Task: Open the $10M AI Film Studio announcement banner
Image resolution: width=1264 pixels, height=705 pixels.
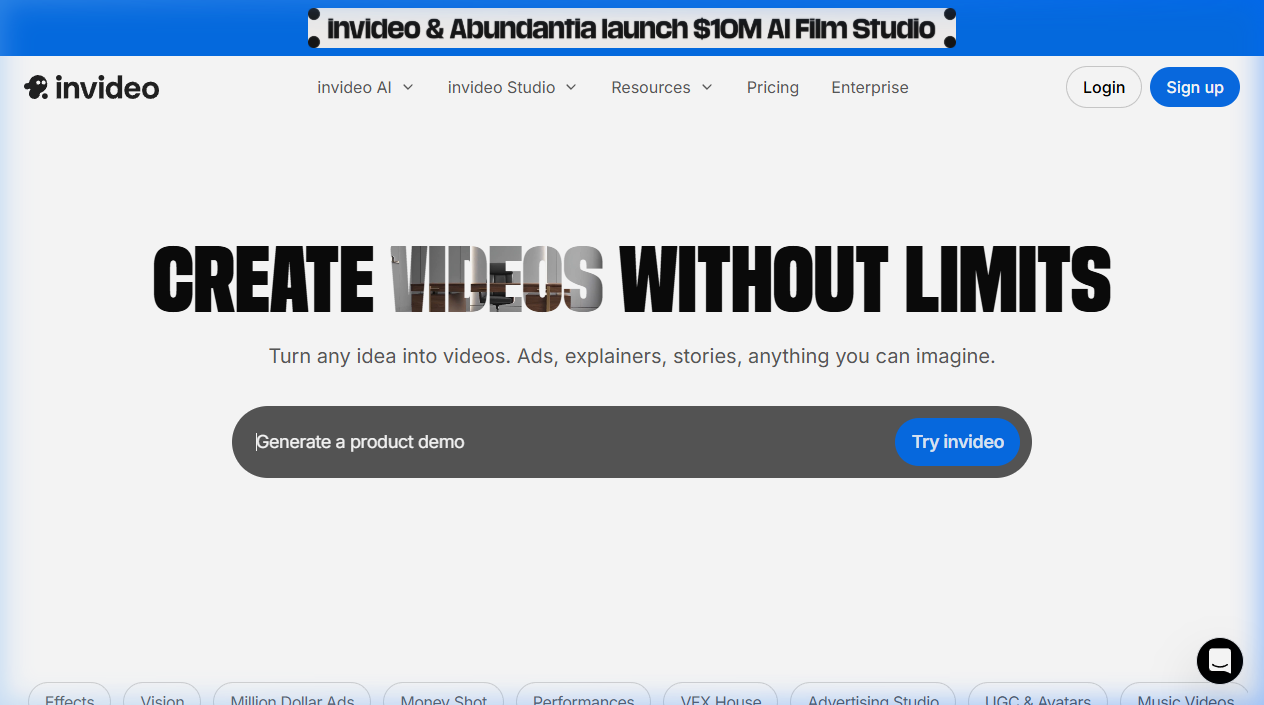Action: [631, 28]
